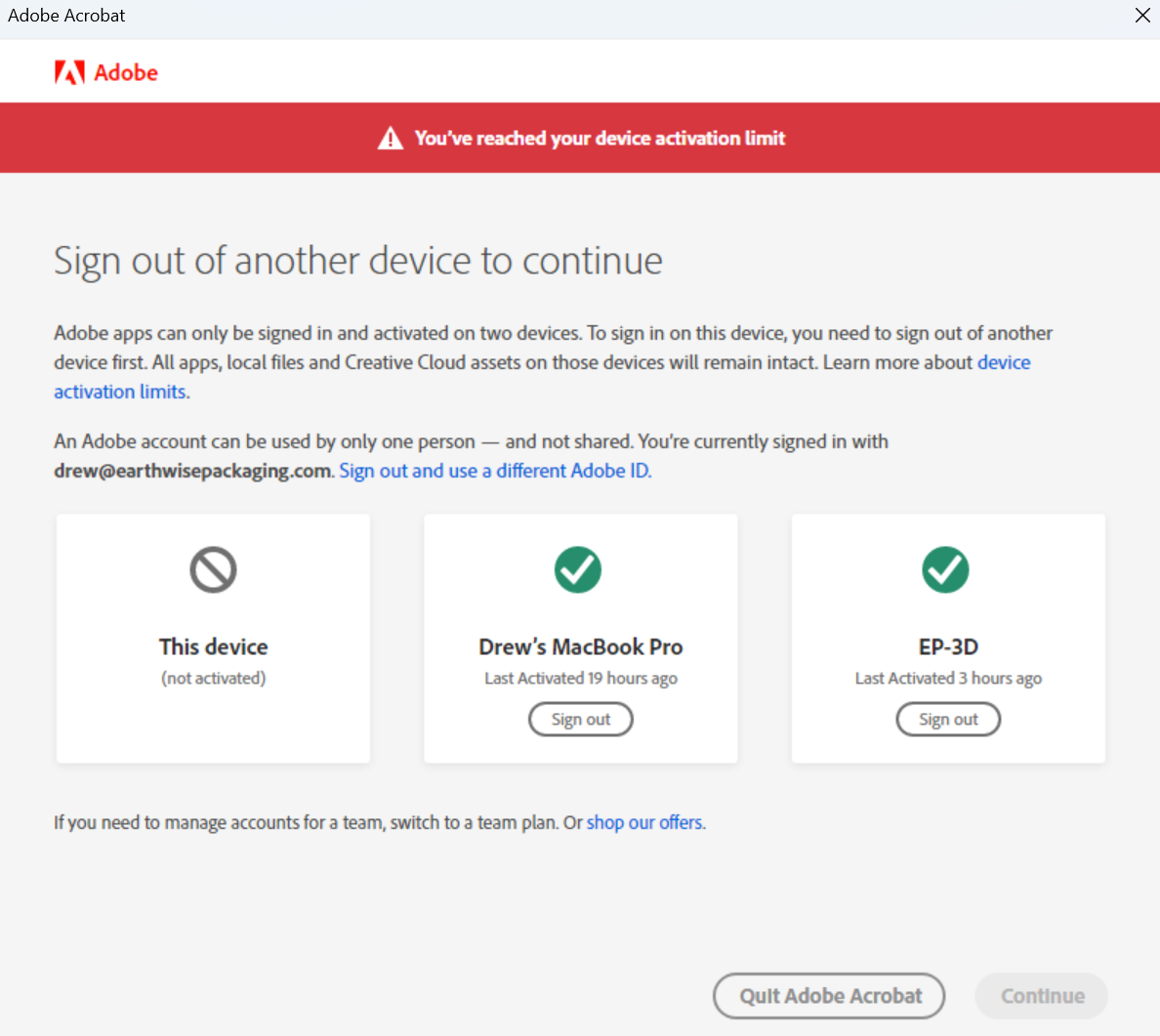Sign out of Drew's MacBook Pro

point(580,720)
